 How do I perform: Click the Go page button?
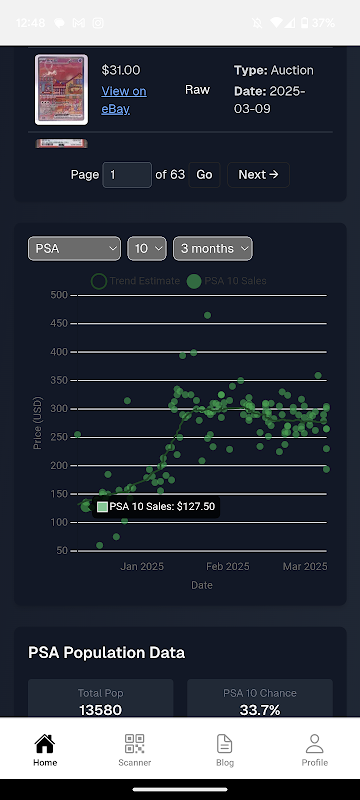204,174
